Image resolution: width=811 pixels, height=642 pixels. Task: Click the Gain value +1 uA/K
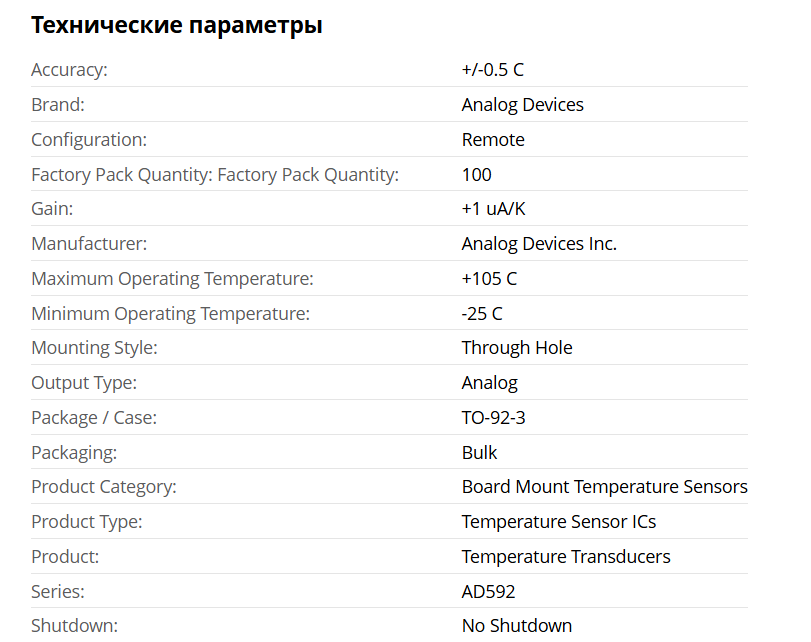[x=493, y=209]
